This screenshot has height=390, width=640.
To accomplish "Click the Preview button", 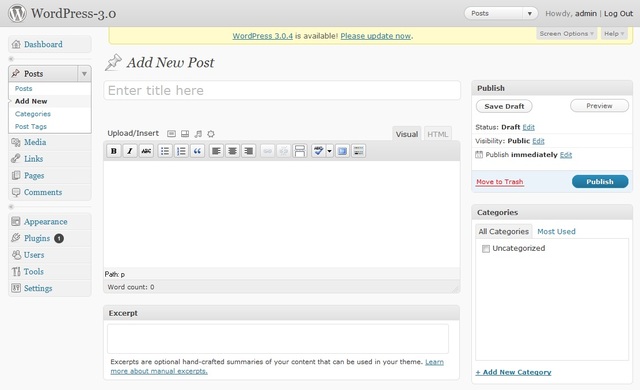I will (599, 106).
